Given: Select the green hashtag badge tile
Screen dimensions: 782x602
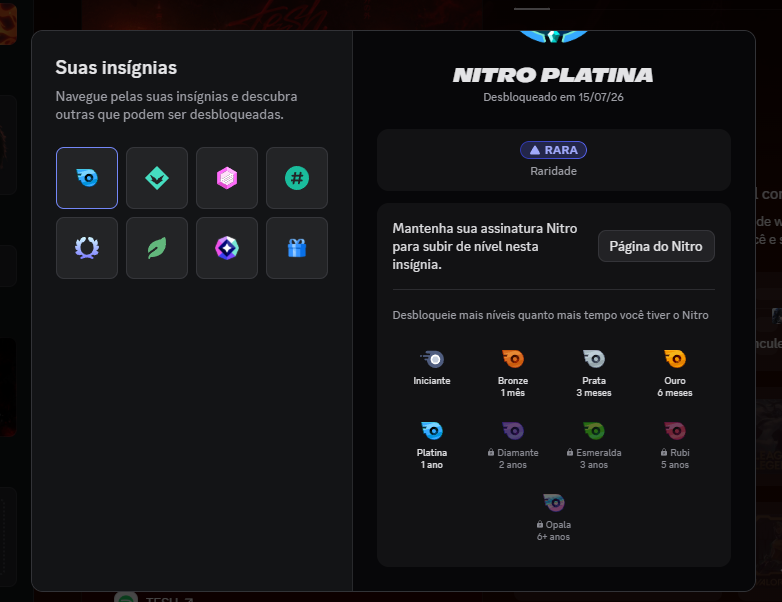Looking at the screenshot, I should tap(297, 178).
